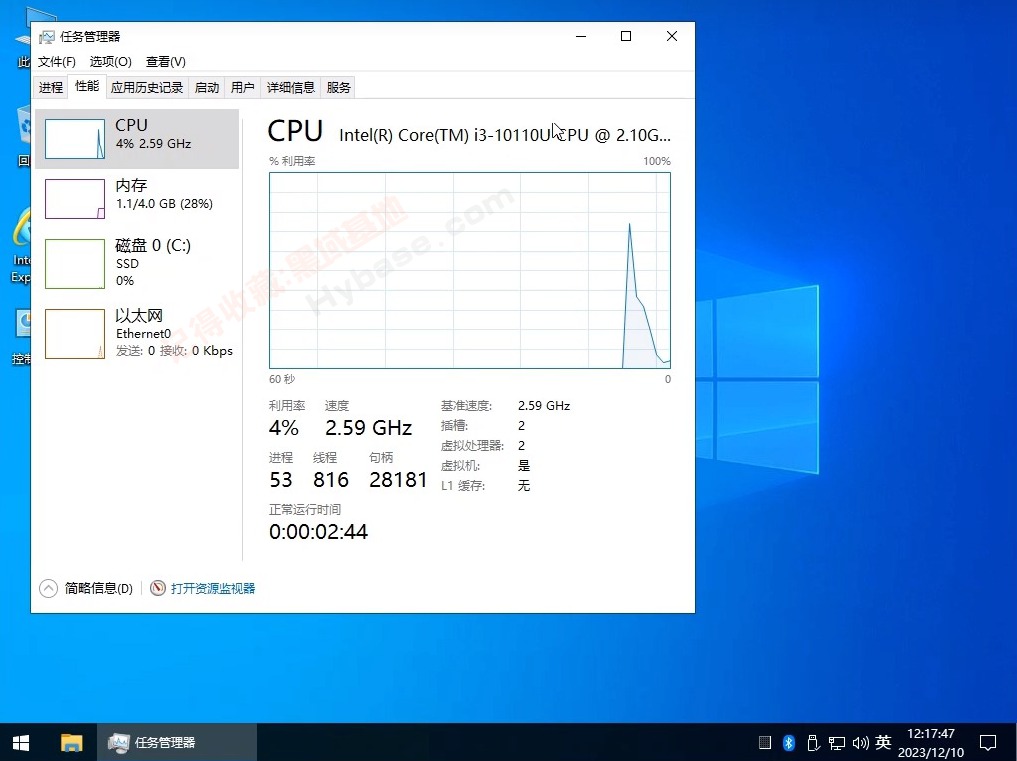Switch to the 应用历史记录 tab
The height and width of the screenshot is (761, 1017).
pos(147,88)
